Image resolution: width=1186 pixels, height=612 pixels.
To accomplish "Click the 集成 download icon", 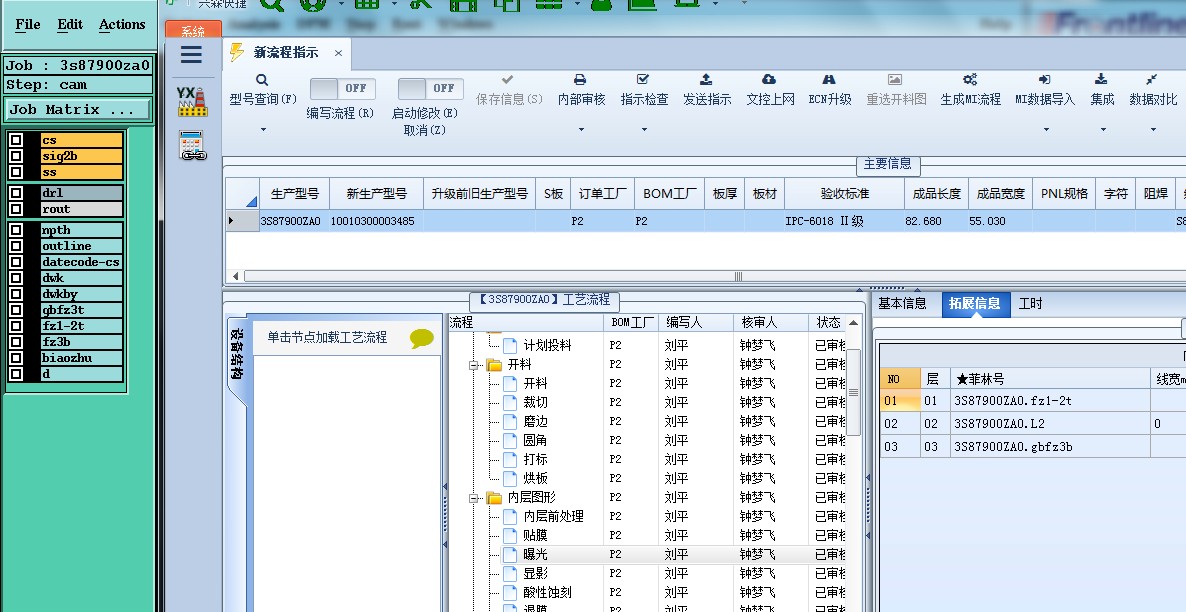I will click(x=1101, y=79).
